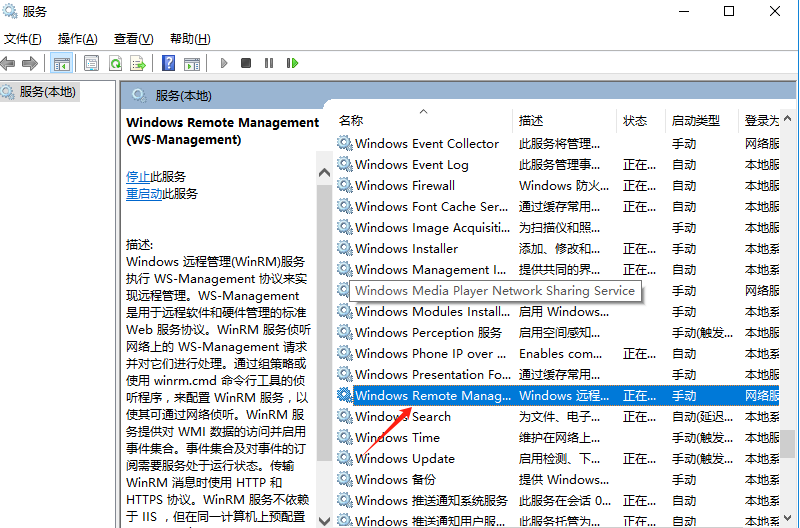Click gear icon beside Windows Modules Installer
This screenshot has height=528, width=800.
(x=345, y=311)
